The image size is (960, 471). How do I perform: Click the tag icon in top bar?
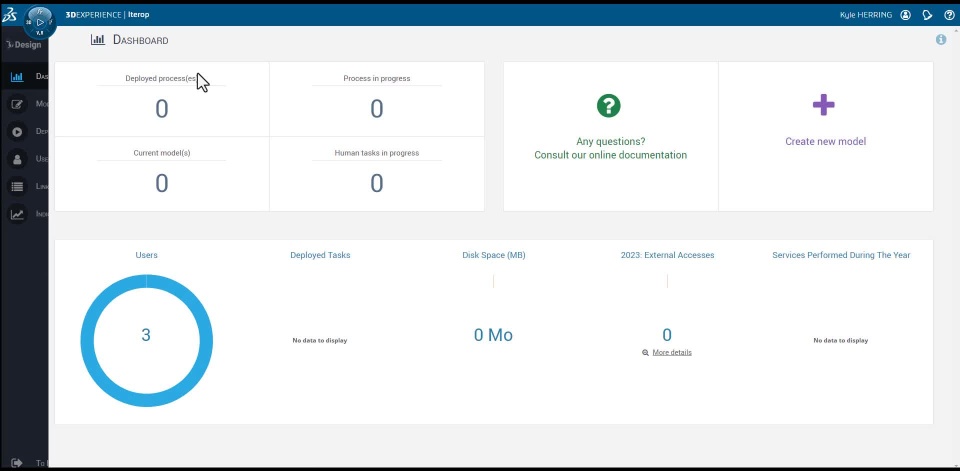click(x=928, y=15)
